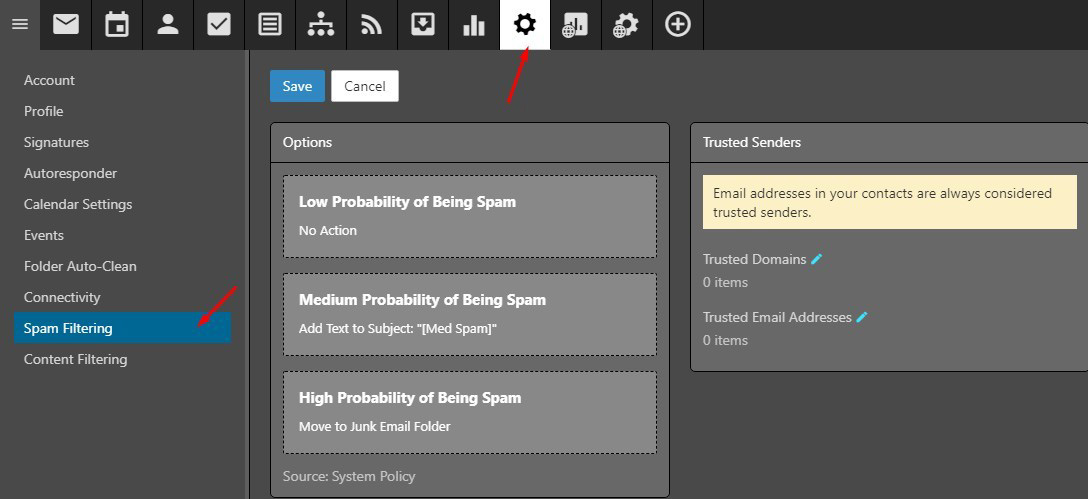Edit Trusted Email Addresses with pencil icon
The image size is (1088, 499).
862,317
